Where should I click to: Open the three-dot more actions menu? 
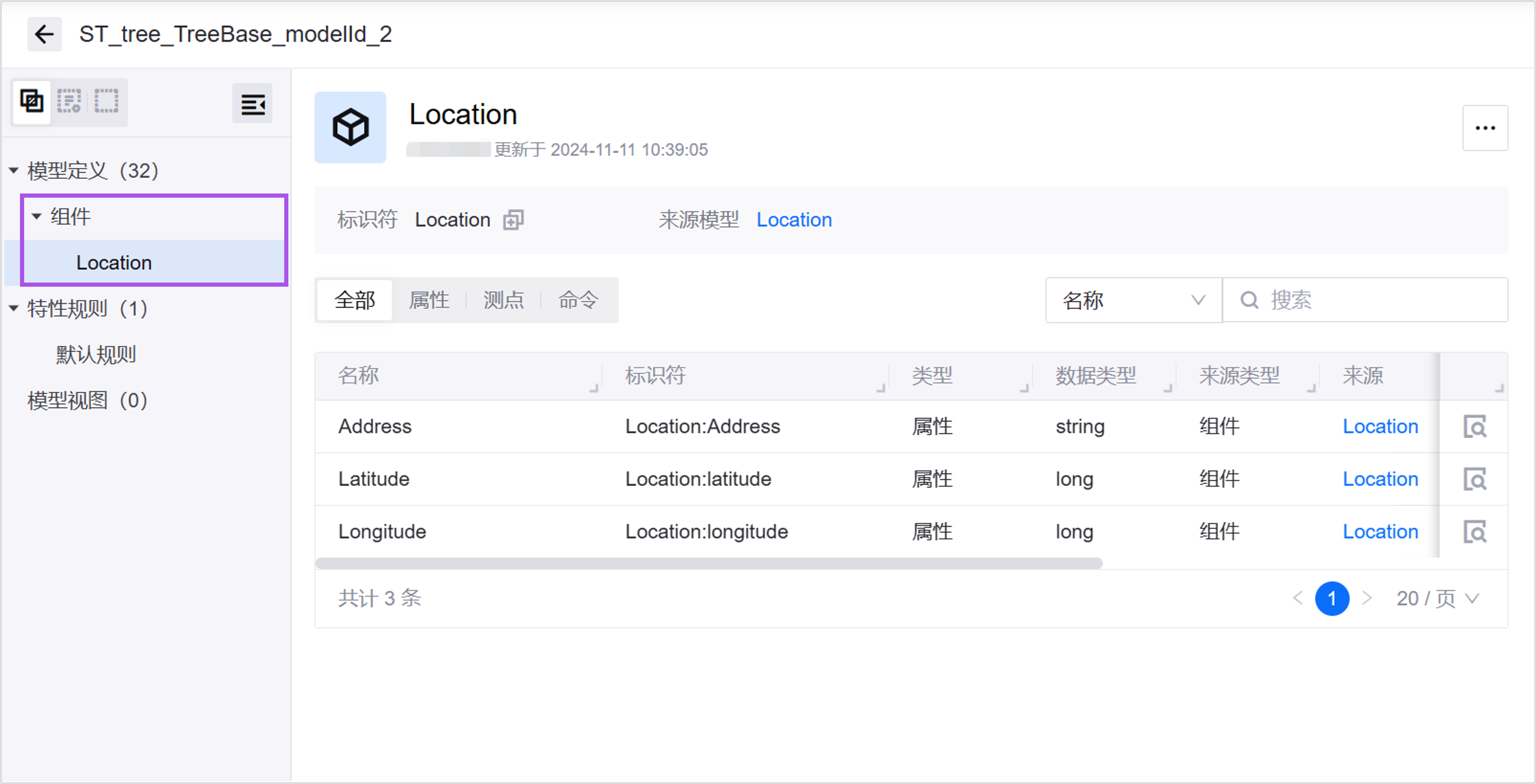tap(1485, 128)
